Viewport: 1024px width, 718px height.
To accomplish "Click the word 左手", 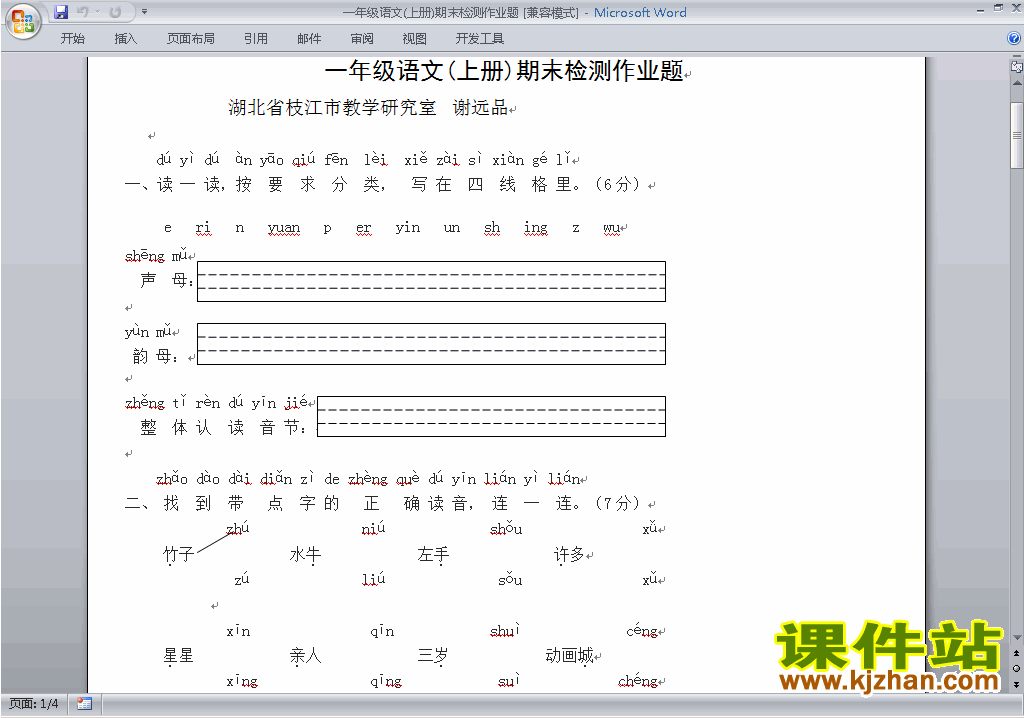I will click(x=433, y=555).
